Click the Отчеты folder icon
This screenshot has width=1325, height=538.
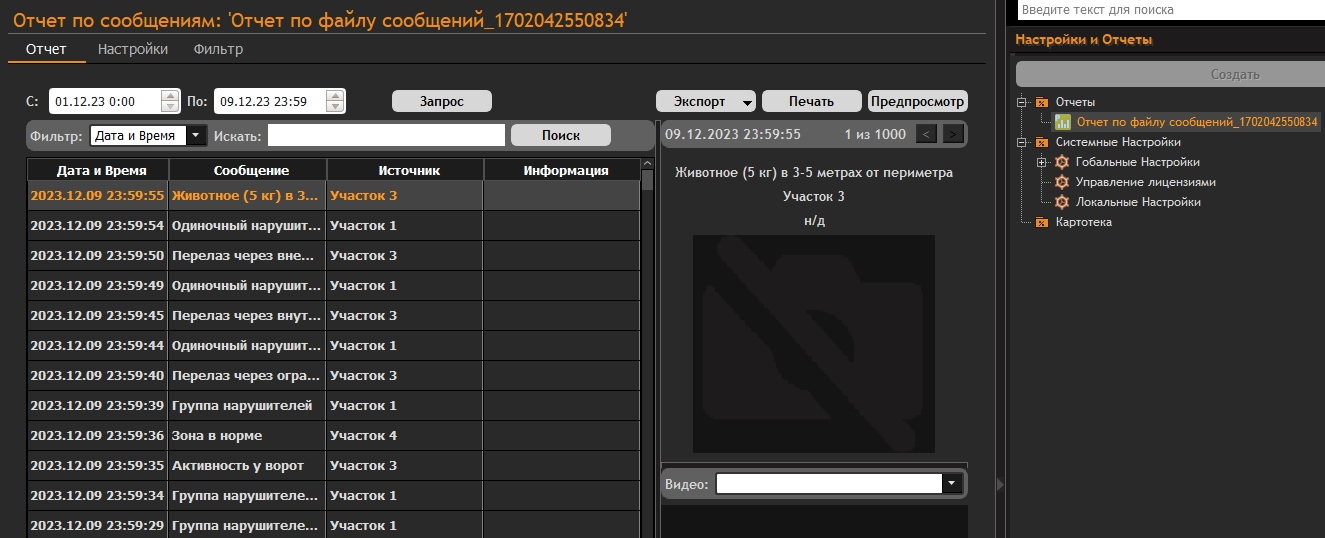(x=1042, y=102)
